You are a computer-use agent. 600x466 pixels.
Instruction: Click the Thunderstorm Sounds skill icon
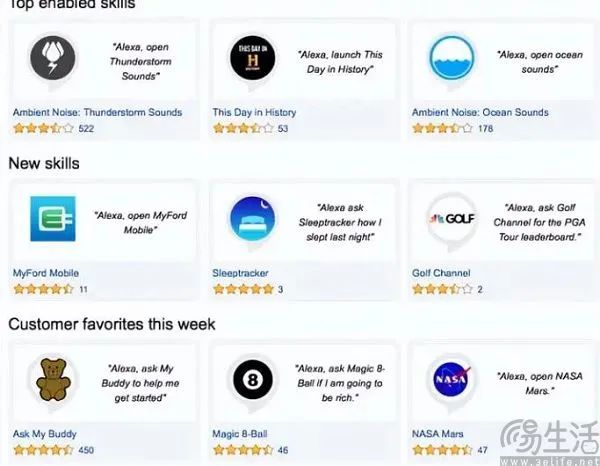pyautogui.click(x=53, y=58)
